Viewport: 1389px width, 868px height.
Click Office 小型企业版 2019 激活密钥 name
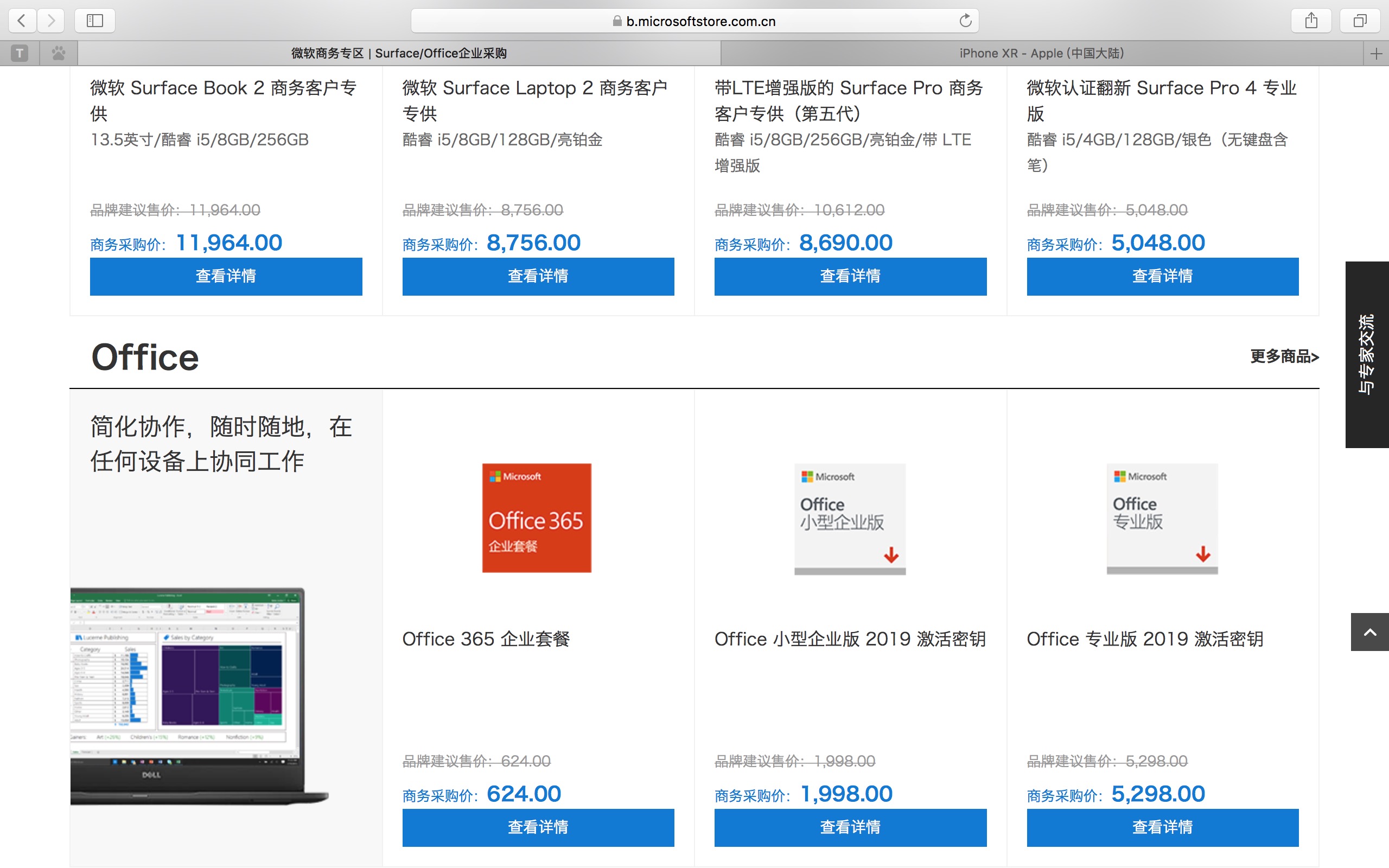[x=850, y=639]
